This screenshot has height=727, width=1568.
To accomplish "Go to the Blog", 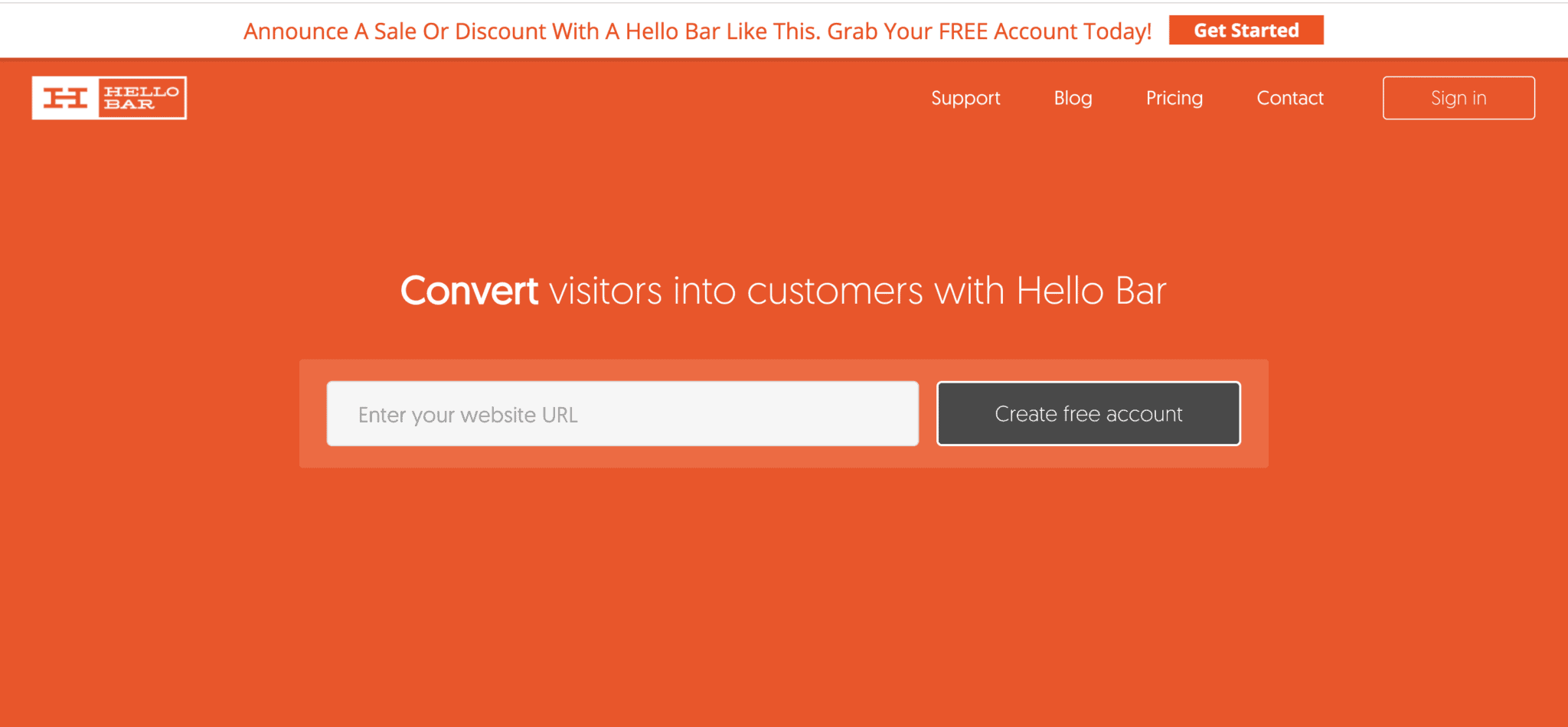I will [x=1073, y=98].
